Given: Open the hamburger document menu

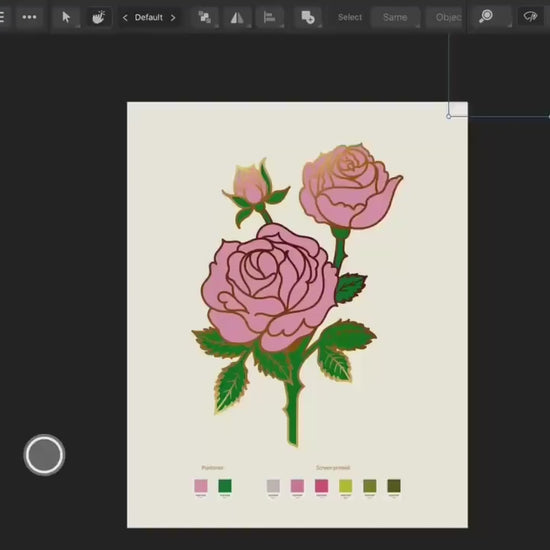Looking at the screenshot, I should (2, 17).
